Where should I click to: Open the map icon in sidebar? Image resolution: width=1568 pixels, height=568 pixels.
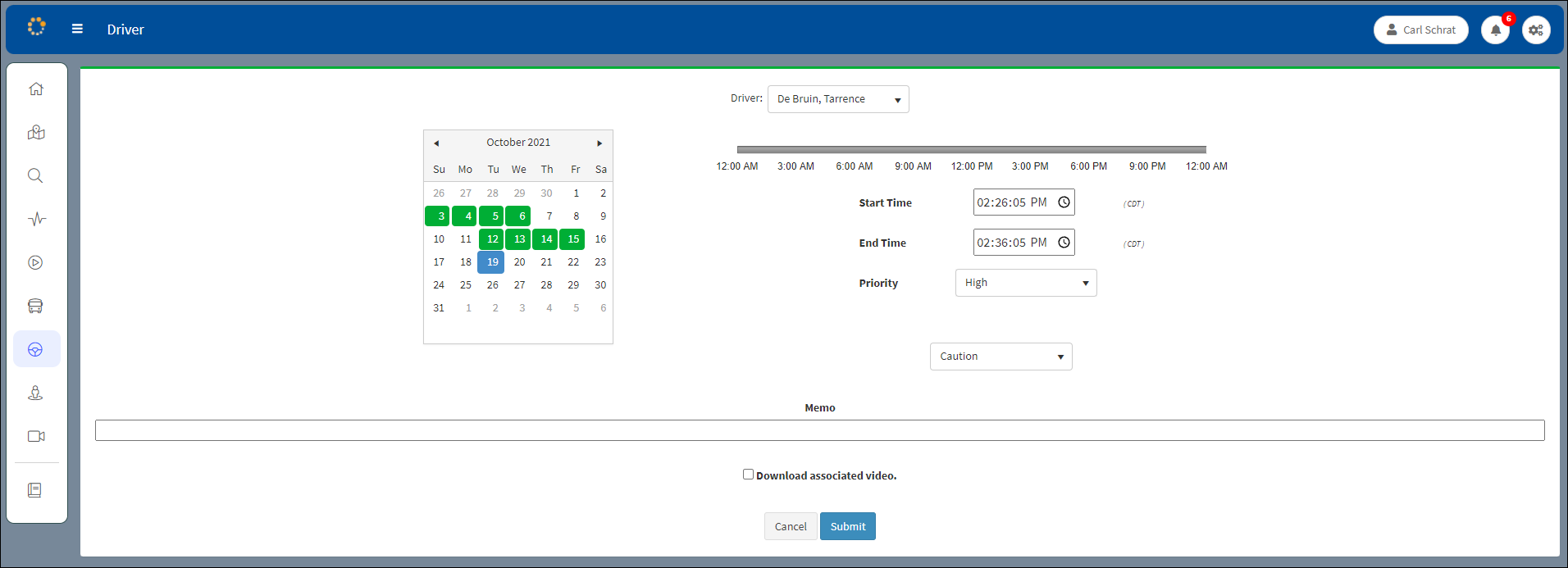pyautogui.click(x=36, y=133)
